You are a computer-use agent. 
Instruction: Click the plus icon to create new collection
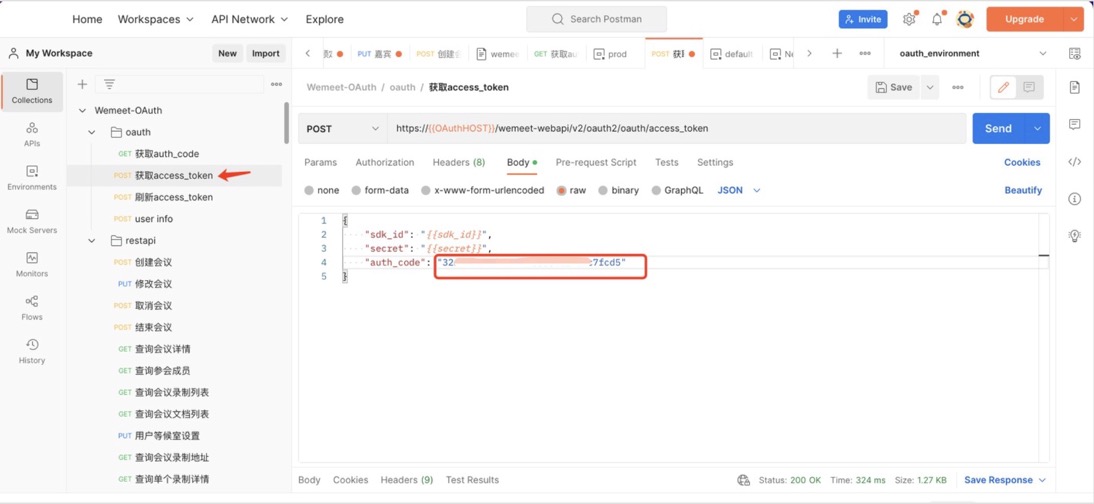click(x=82, y=84)
